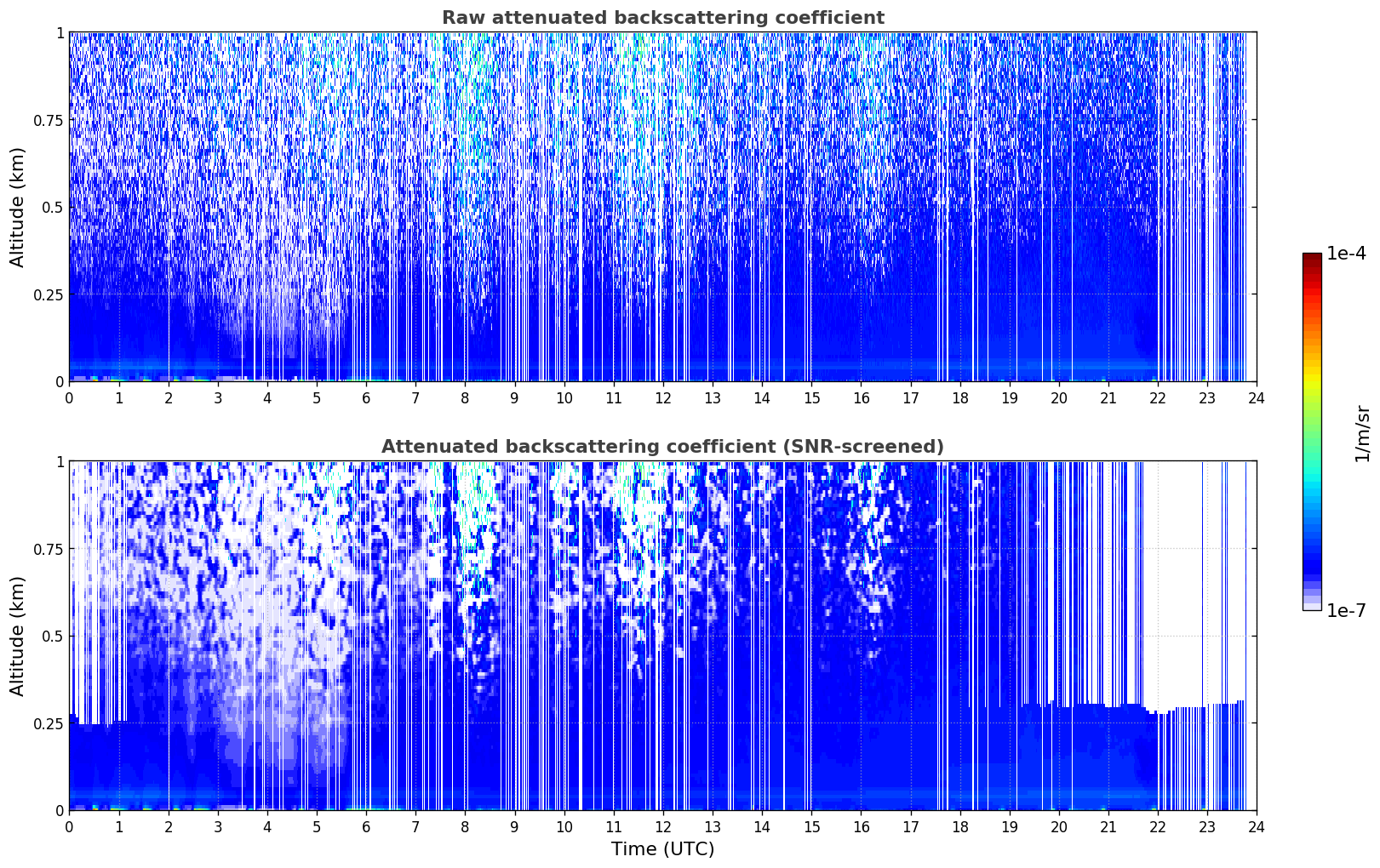
Task: Click the '1e-7' colorbar minimum label
Action: tap(1346, 611)
